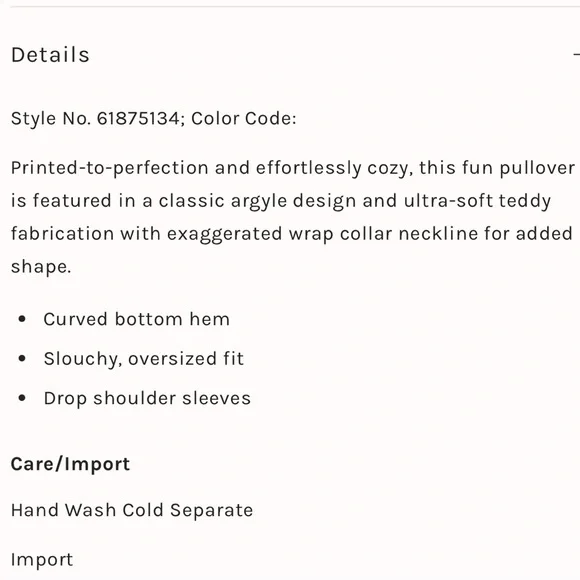Click the Care/Import bold heading
The height and width of the screenshot is (580, 580).
pos(70,464)
